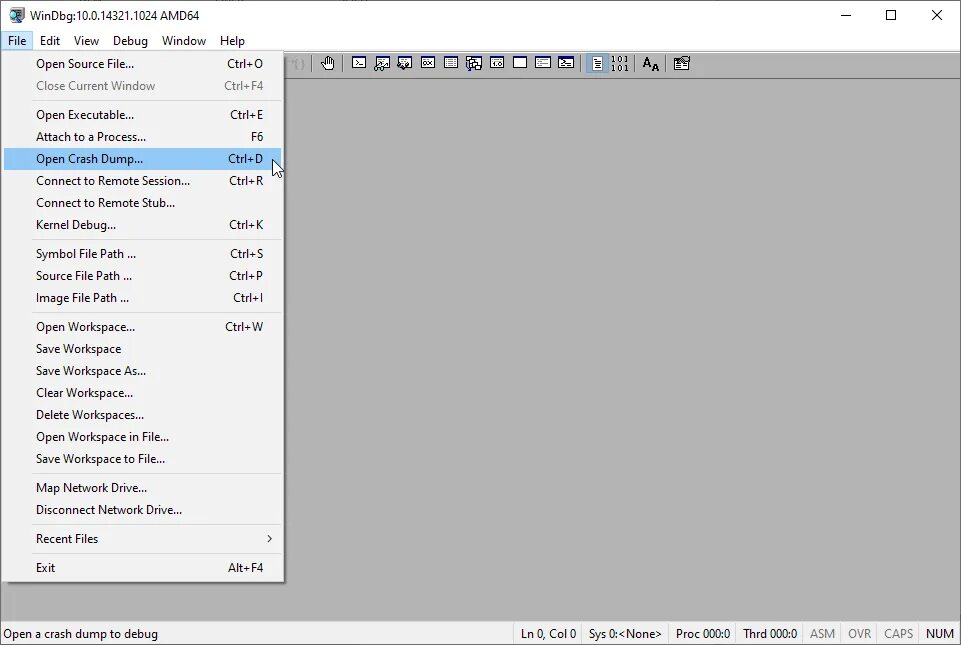This screenshot has height=645, width=961.
Task: Open the Watch window icon with glasses
Action: tap(382, 63)
